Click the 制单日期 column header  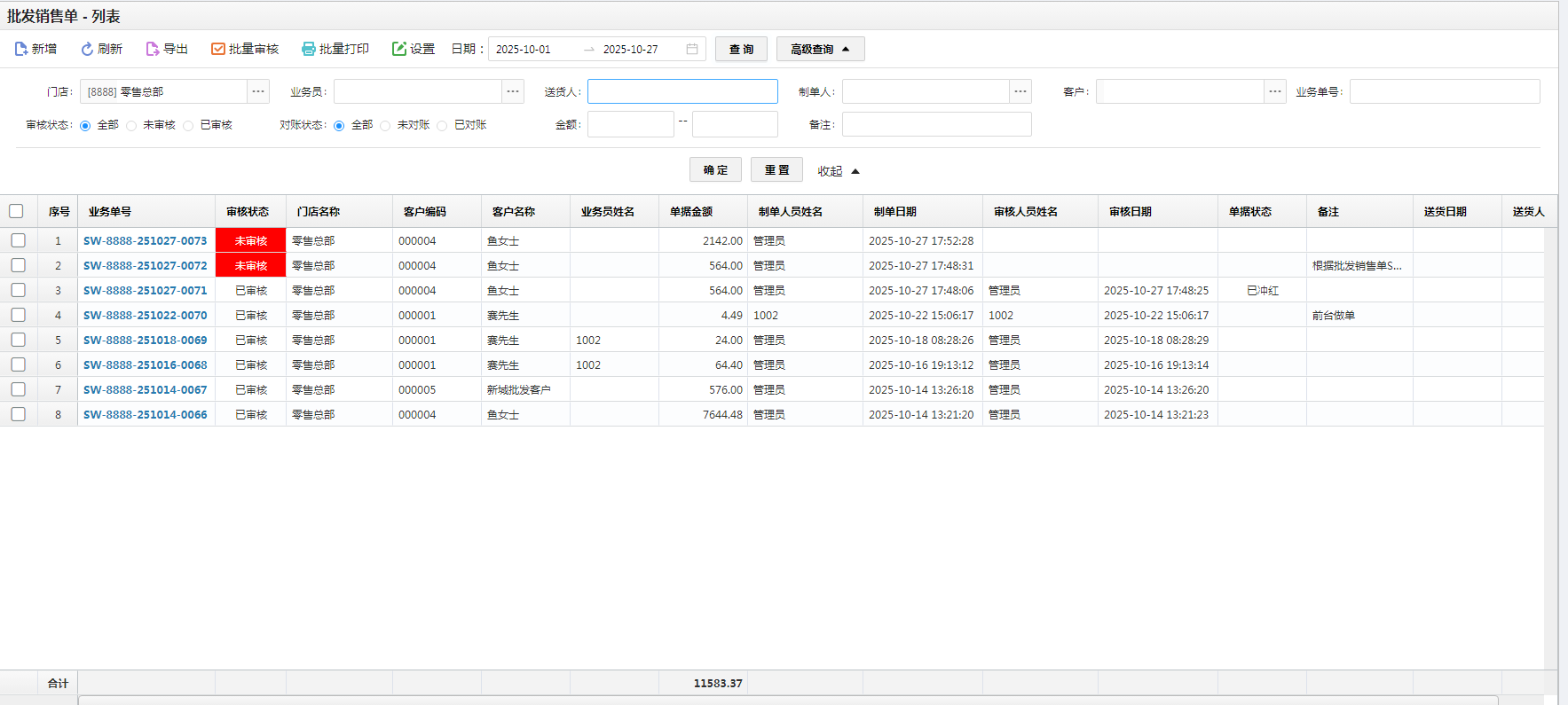894,212
